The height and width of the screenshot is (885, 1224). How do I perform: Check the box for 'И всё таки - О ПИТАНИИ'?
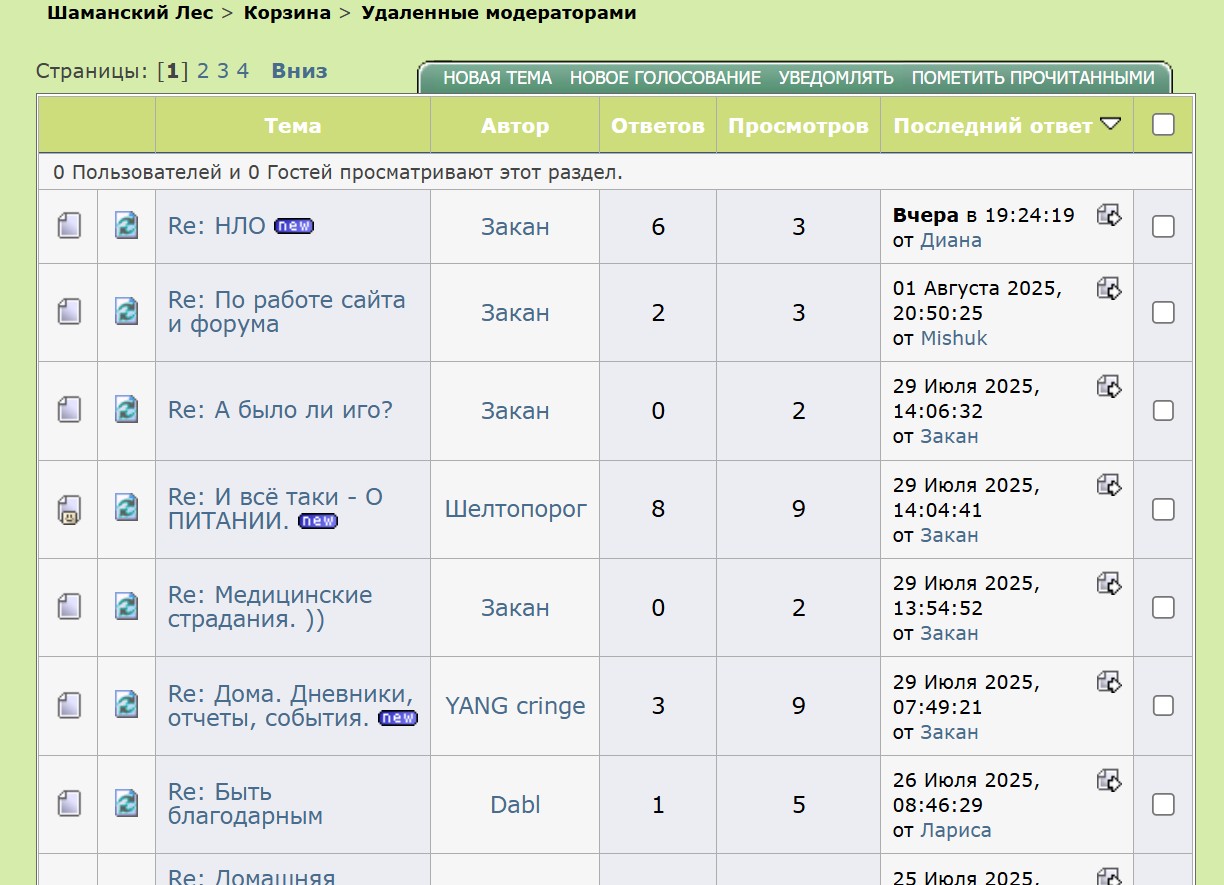pos(1163,510)
